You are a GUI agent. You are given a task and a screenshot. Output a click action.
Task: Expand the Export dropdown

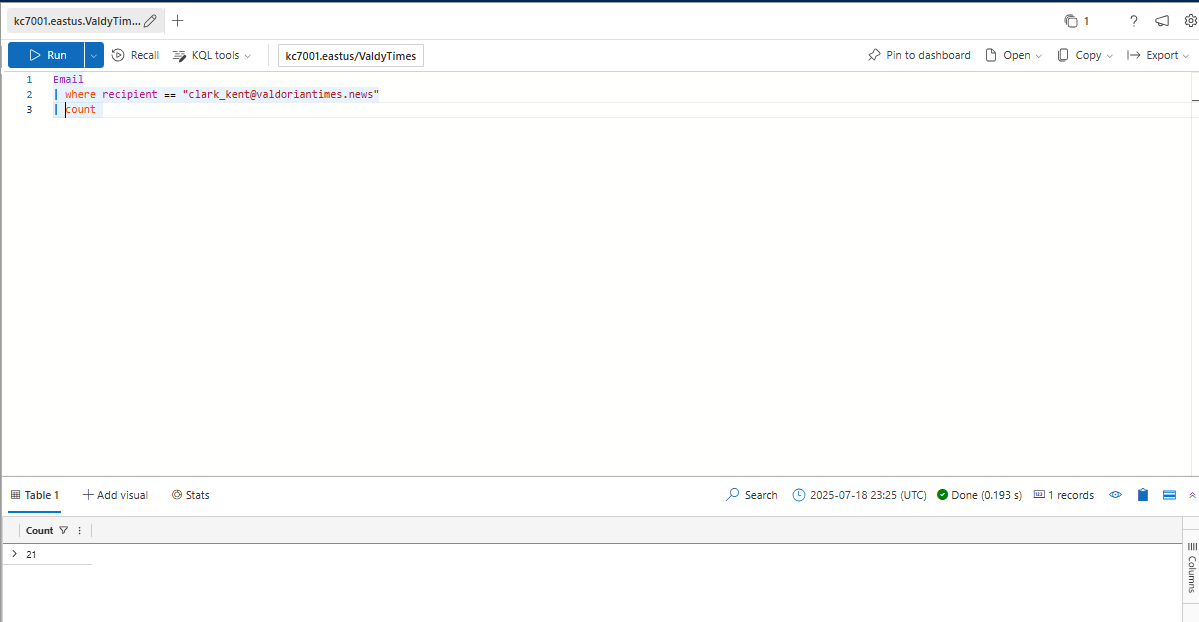(x=1158, y=55)
